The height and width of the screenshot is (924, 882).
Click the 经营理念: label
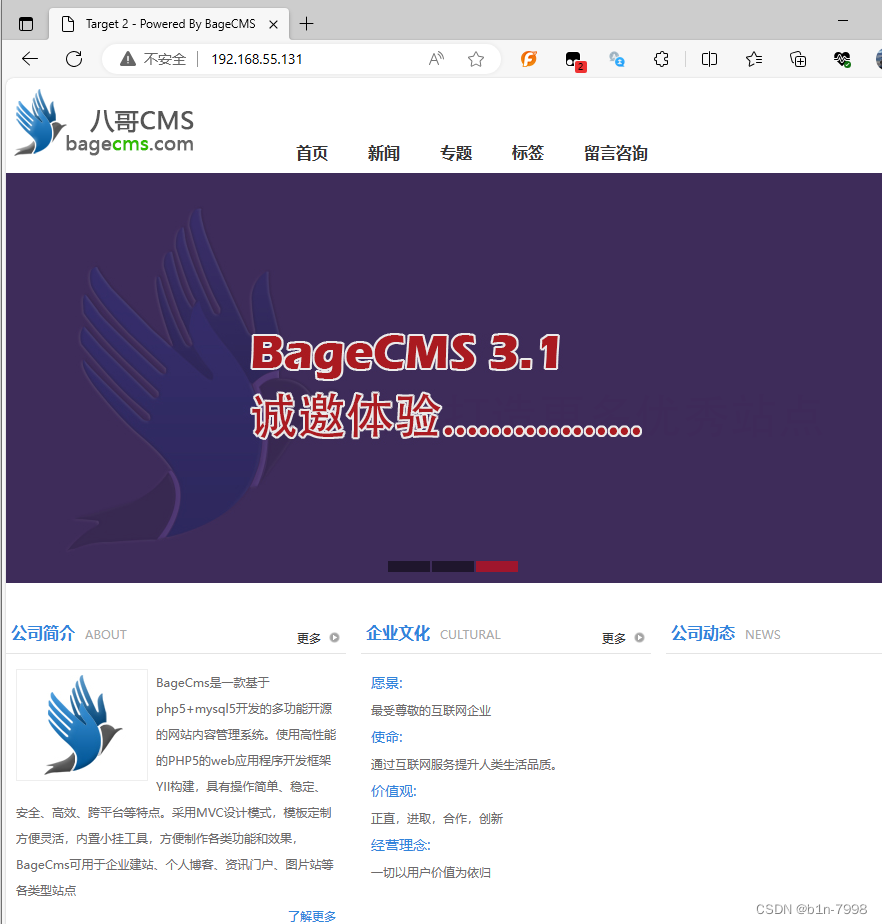click(x=401, y=846)
